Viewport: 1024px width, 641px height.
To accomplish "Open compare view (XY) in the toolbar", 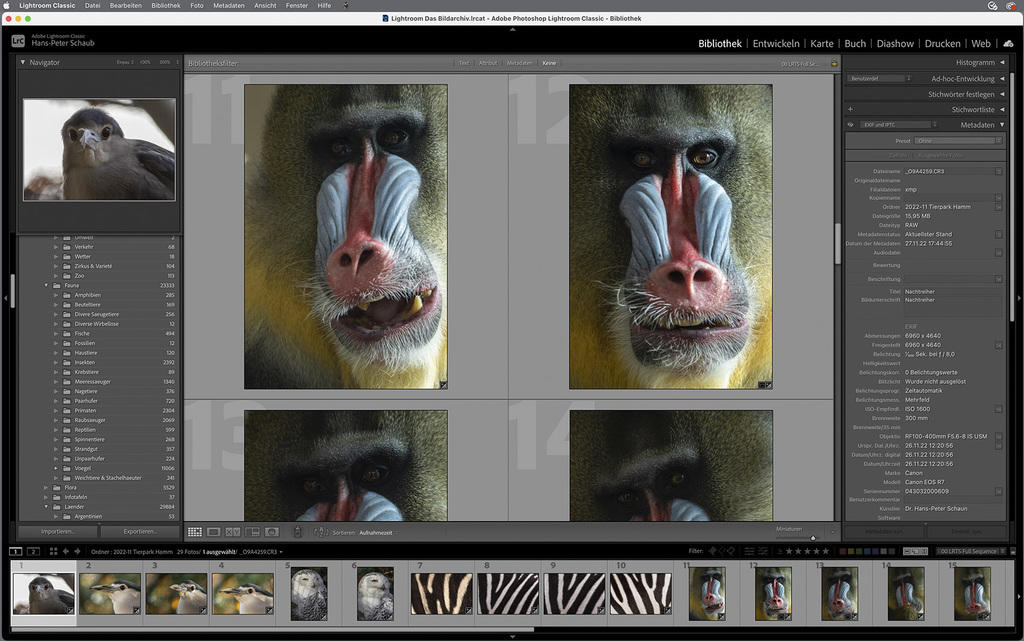I will 232,532.
